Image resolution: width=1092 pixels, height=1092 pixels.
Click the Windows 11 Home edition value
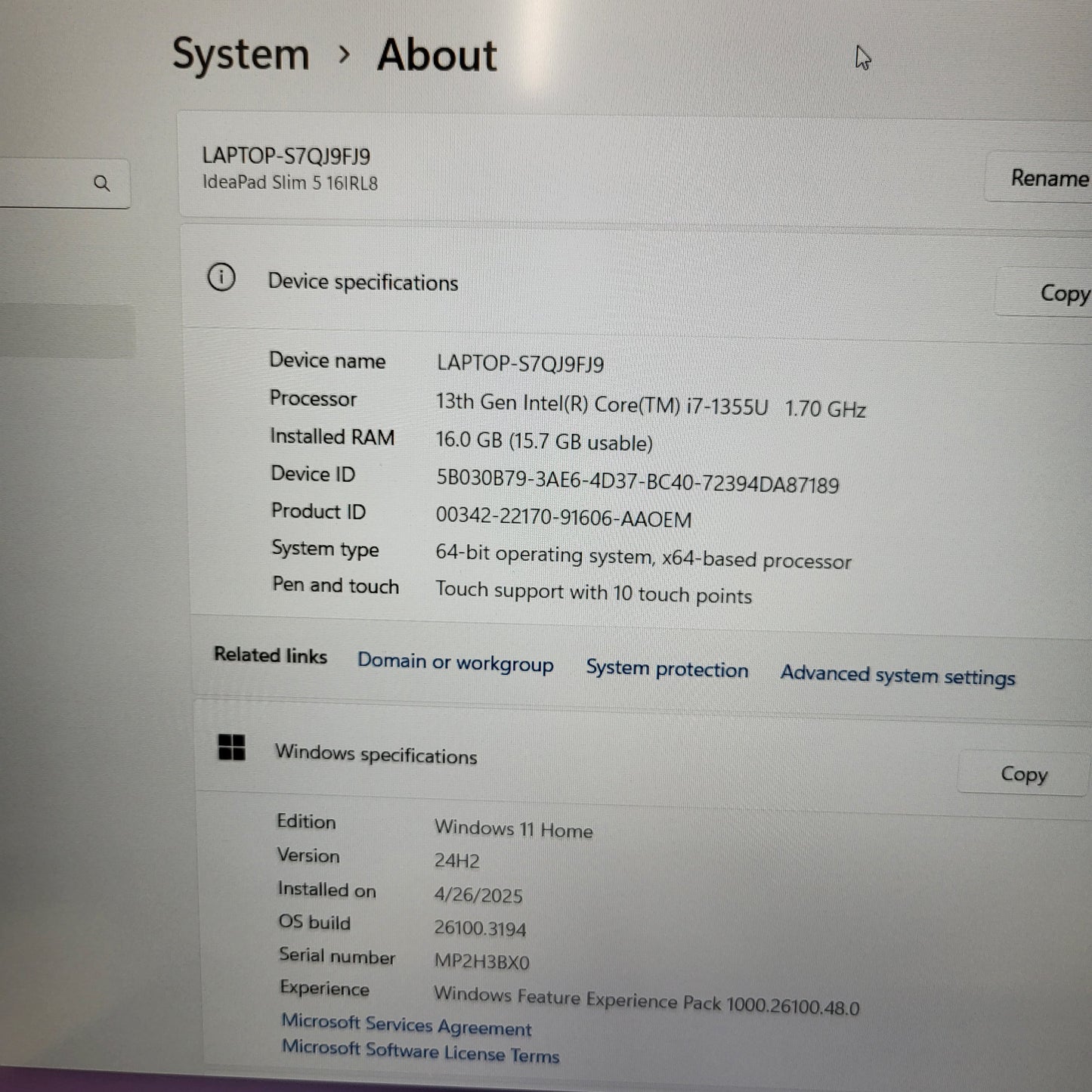tap(513, 829)
